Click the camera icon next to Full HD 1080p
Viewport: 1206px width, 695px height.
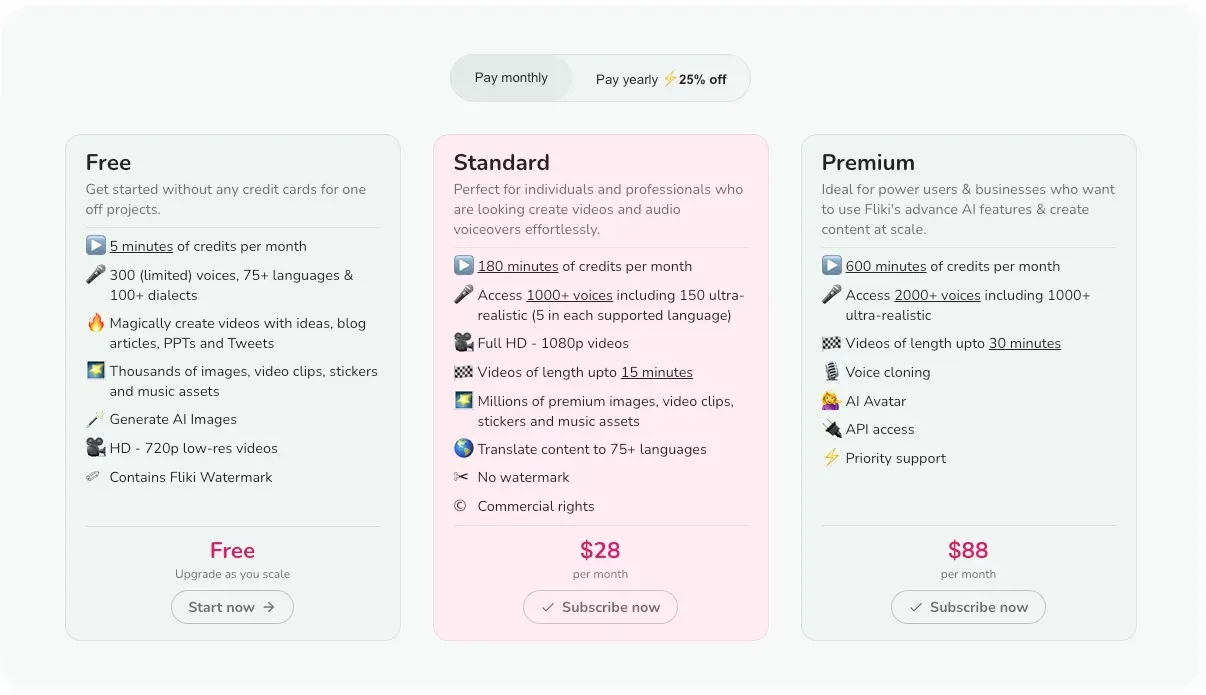(464, 343)
